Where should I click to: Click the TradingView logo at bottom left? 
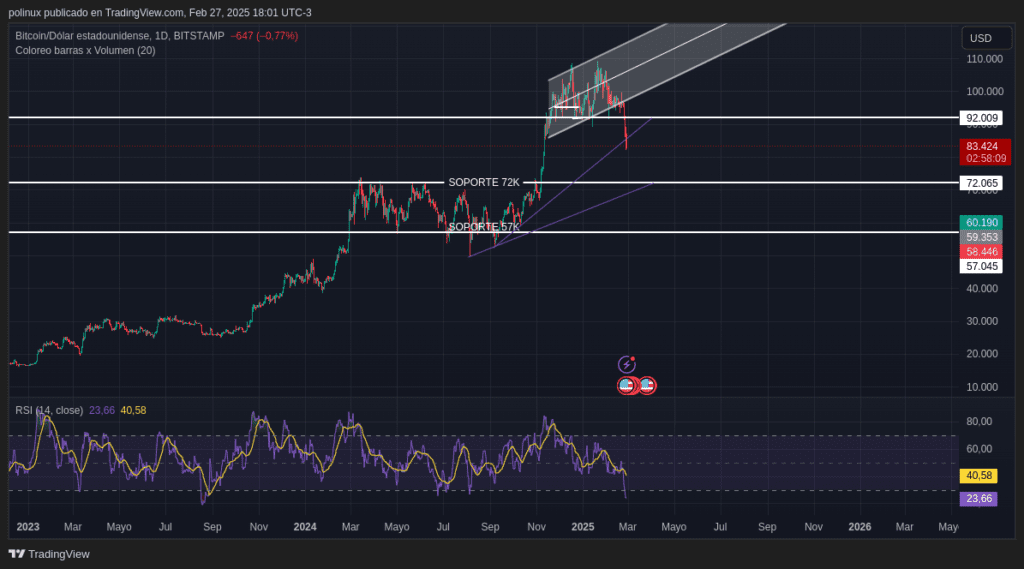pyautogui.click(x=49, y=554)
